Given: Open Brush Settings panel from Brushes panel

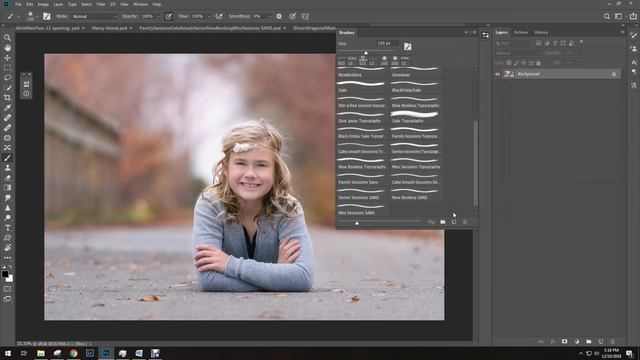Looking at the screenshot, I should click(407, 47).
